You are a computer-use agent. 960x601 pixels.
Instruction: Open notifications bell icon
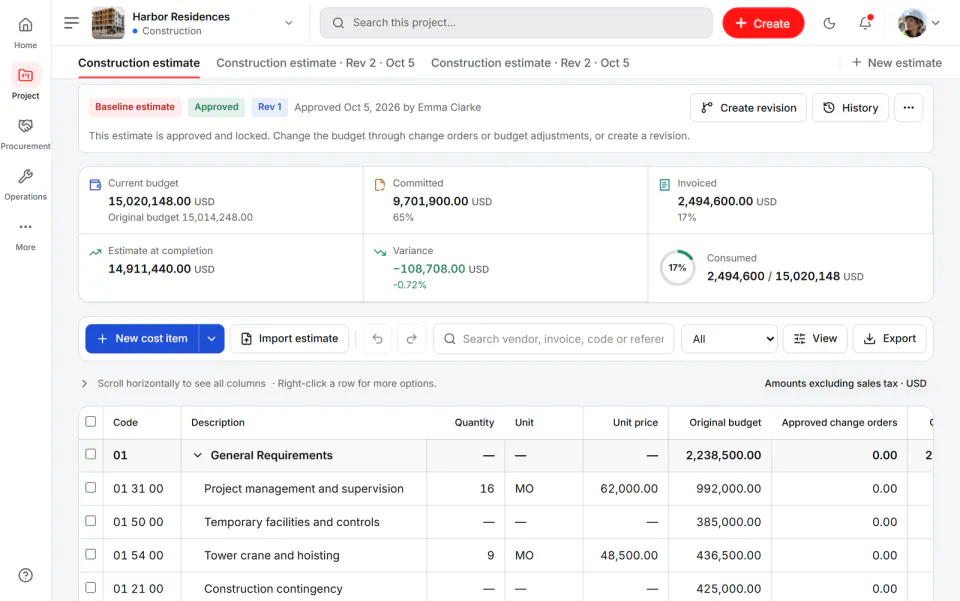tap(864, 23)
